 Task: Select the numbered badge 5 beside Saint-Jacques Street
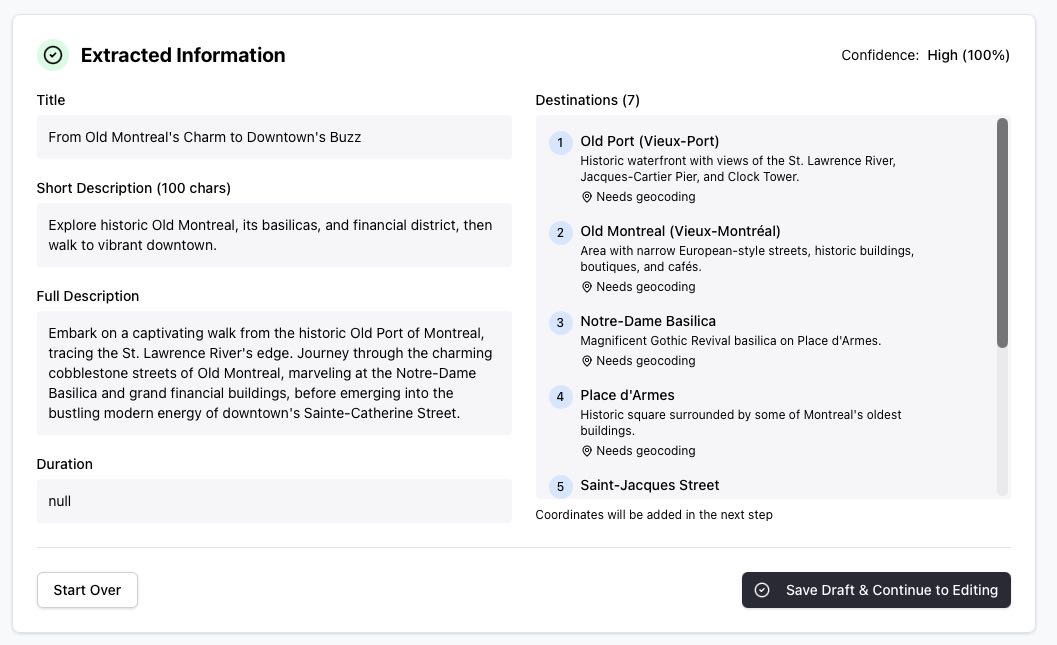[x=560, y=487]
